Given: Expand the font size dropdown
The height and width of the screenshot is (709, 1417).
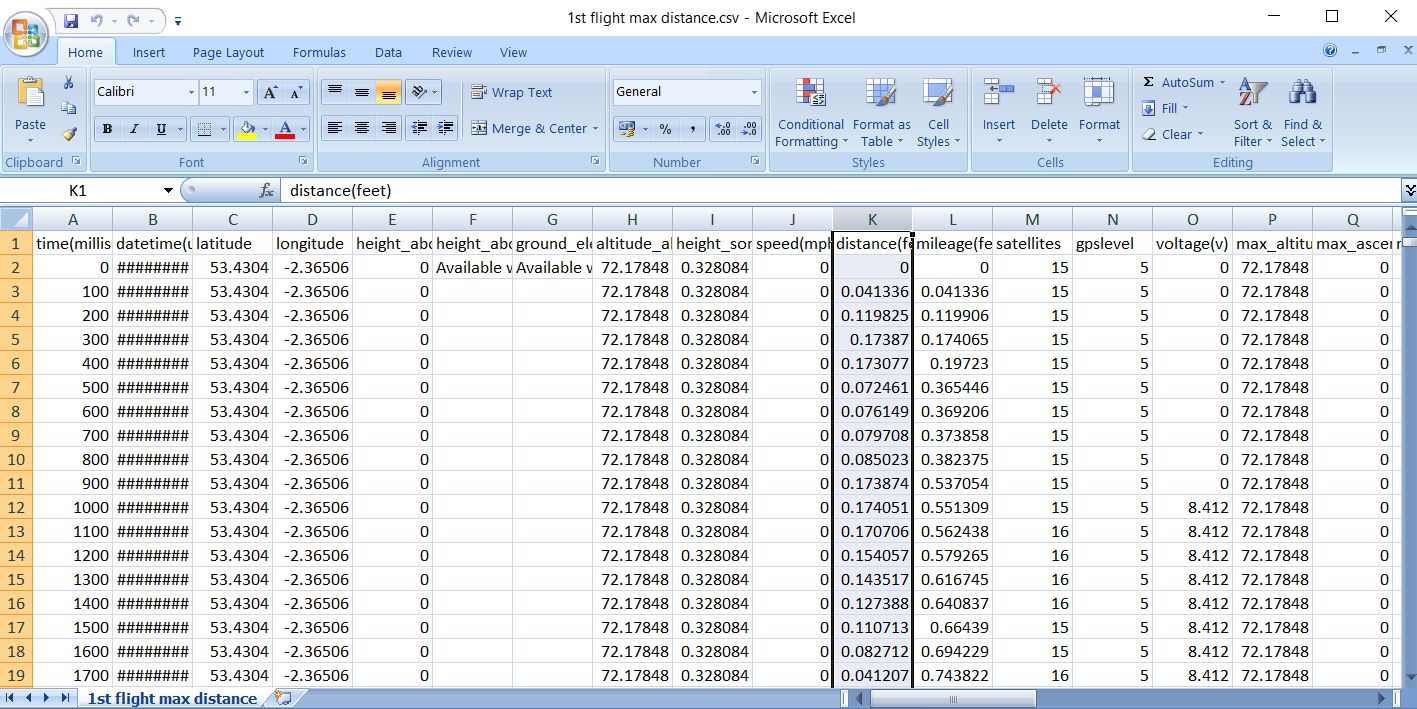Looking at the screenshot, I should point(246,92).
